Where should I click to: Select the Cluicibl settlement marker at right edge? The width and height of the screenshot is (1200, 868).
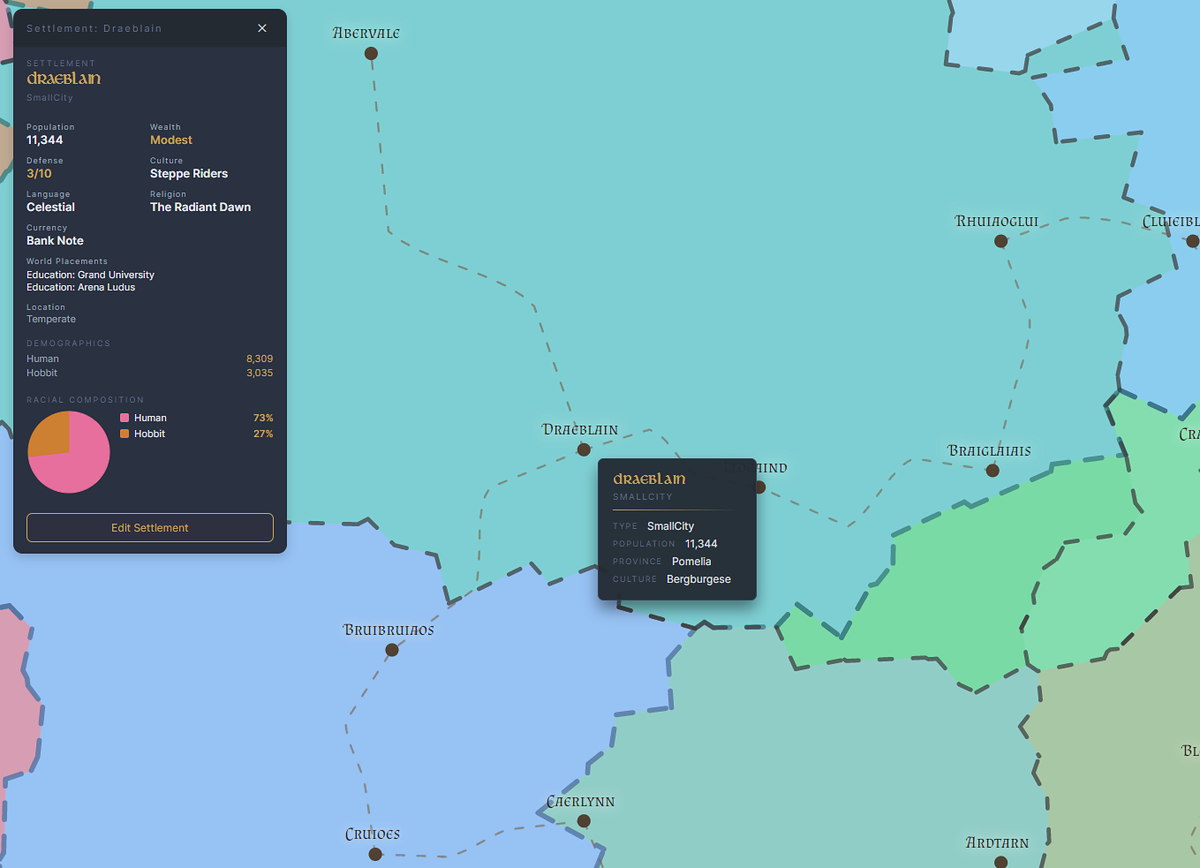click(x=1192, y=241)
